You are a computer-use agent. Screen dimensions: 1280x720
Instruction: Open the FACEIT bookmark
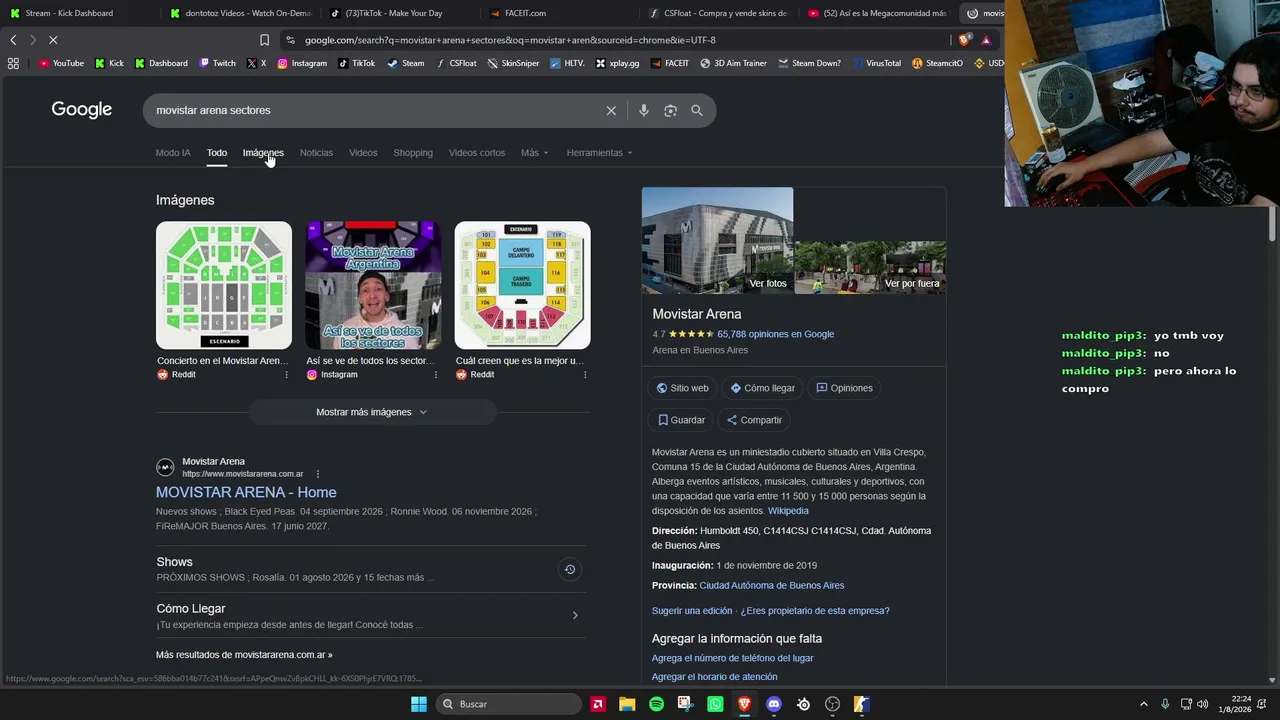(x=669, y=63)
